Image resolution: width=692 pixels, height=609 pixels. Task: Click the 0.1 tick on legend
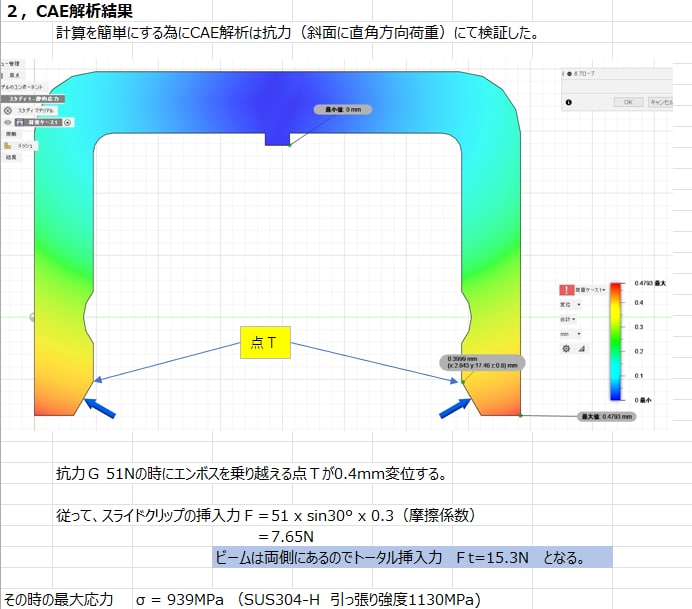click(639, 376)
